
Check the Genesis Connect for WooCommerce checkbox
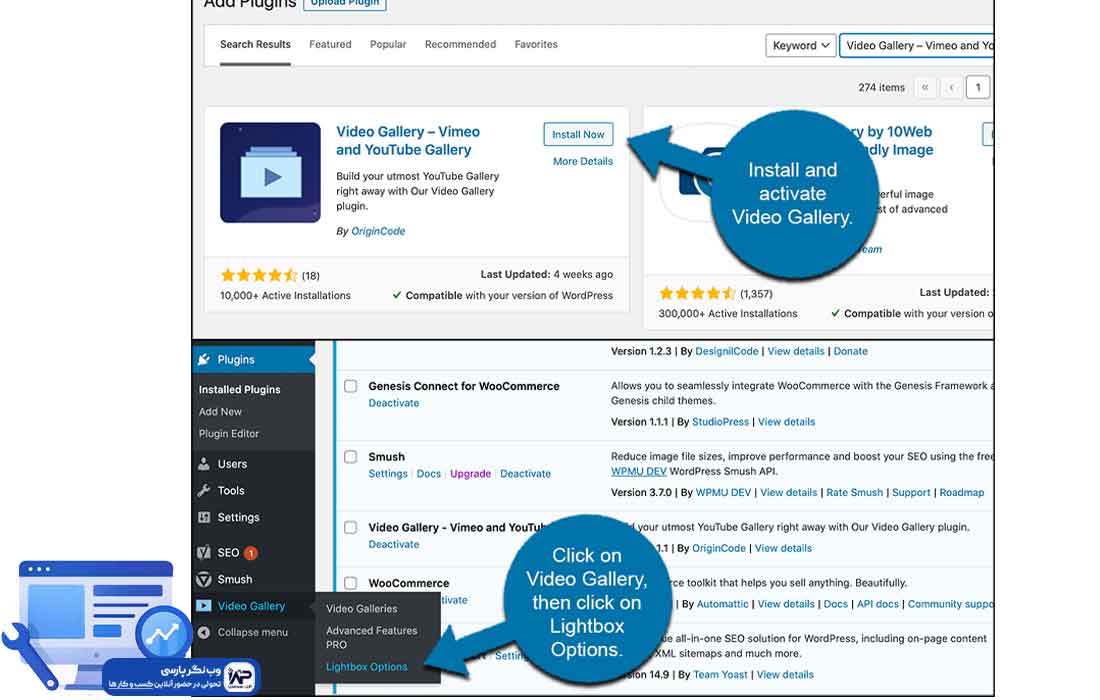pos(351,386)
